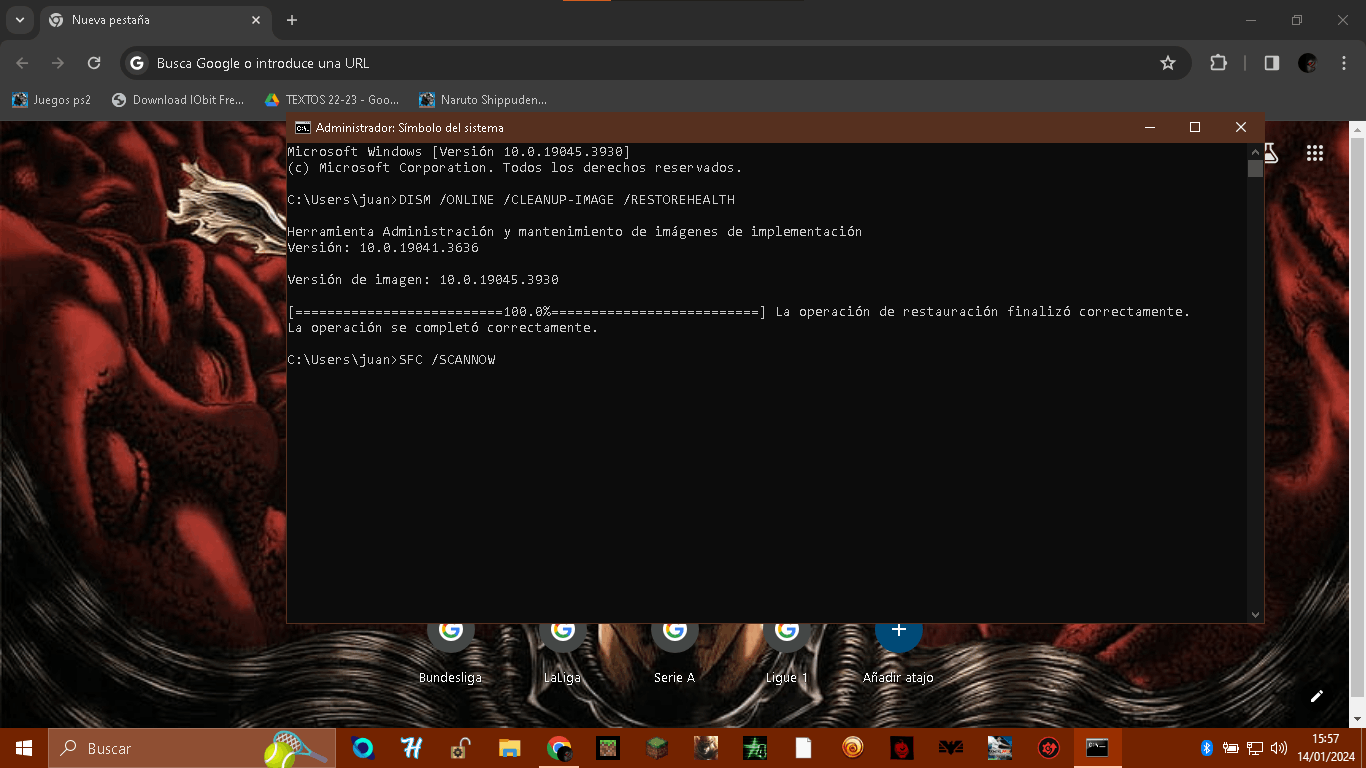This screenshot has height=768, width=1366.
Task: Open the green number 4 game taskbar icon
Action: click(x=755, y=748)
